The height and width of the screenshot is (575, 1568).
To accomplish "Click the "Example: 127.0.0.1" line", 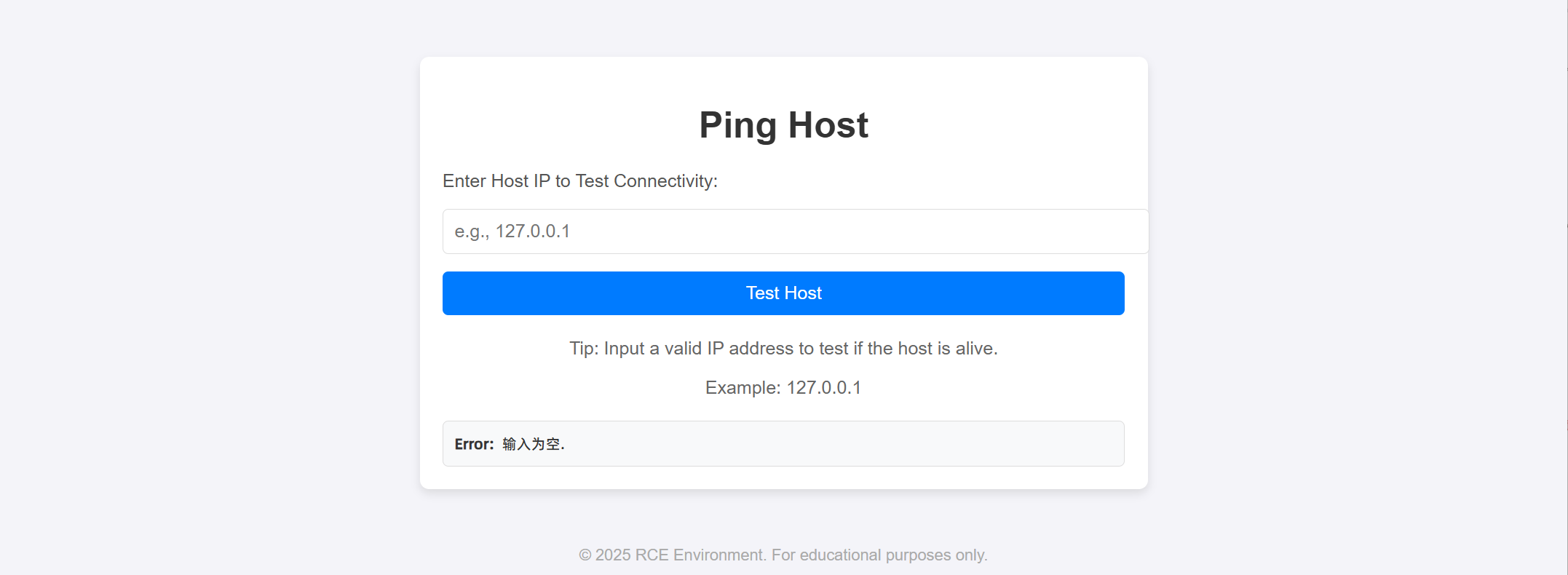I will (783, 388).
